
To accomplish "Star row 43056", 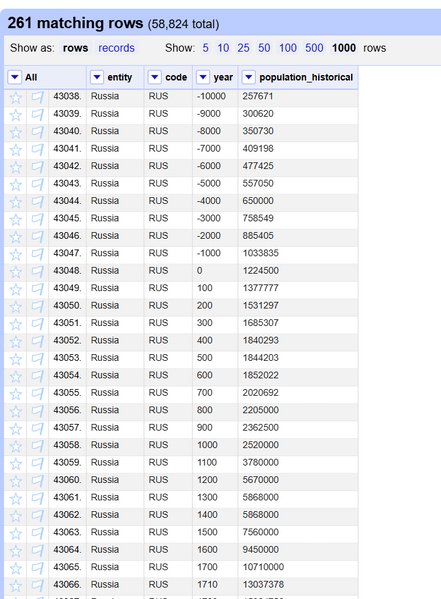I will [x=16, y=411].
